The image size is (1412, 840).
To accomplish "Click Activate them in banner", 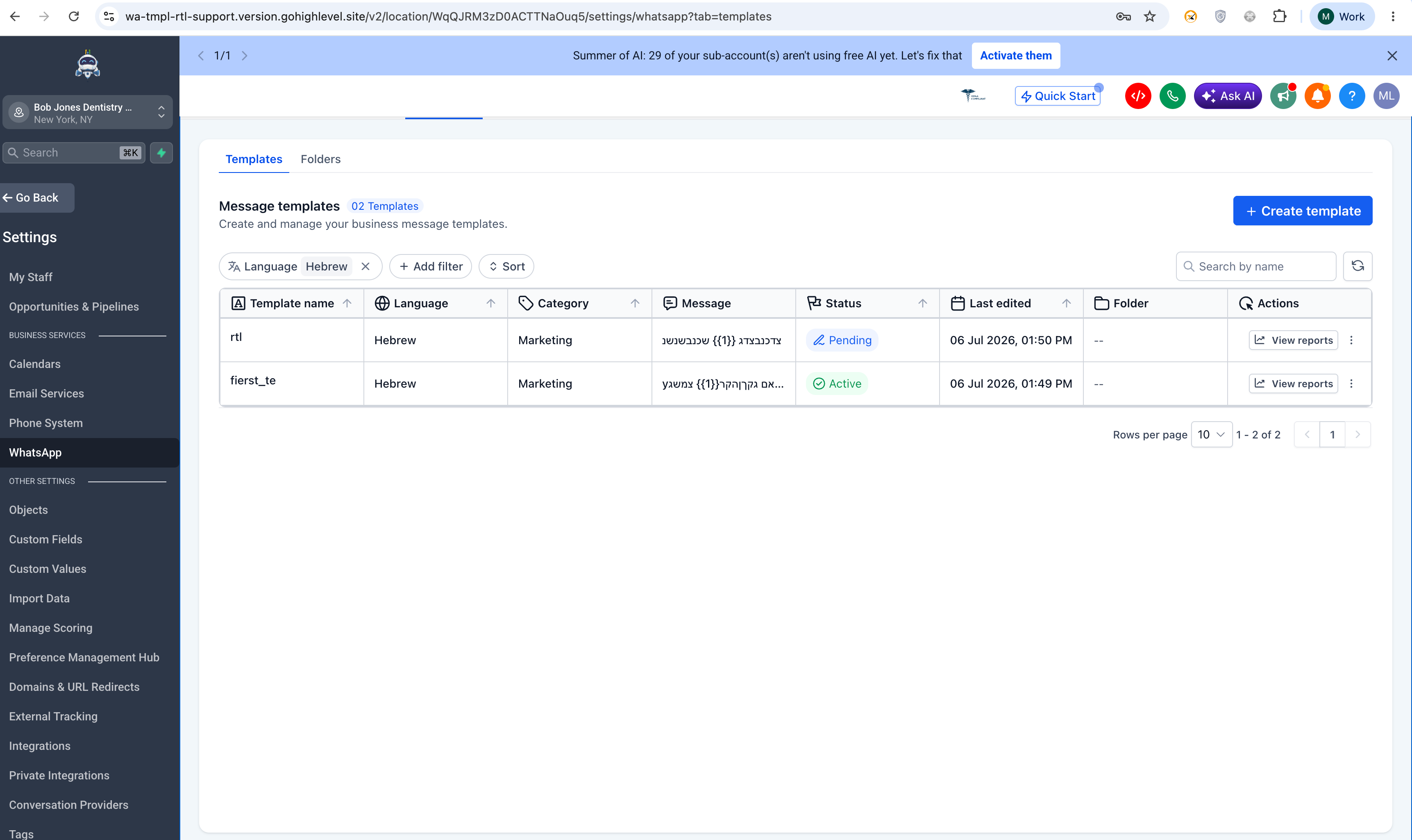I will click(x=1015, y=55).
